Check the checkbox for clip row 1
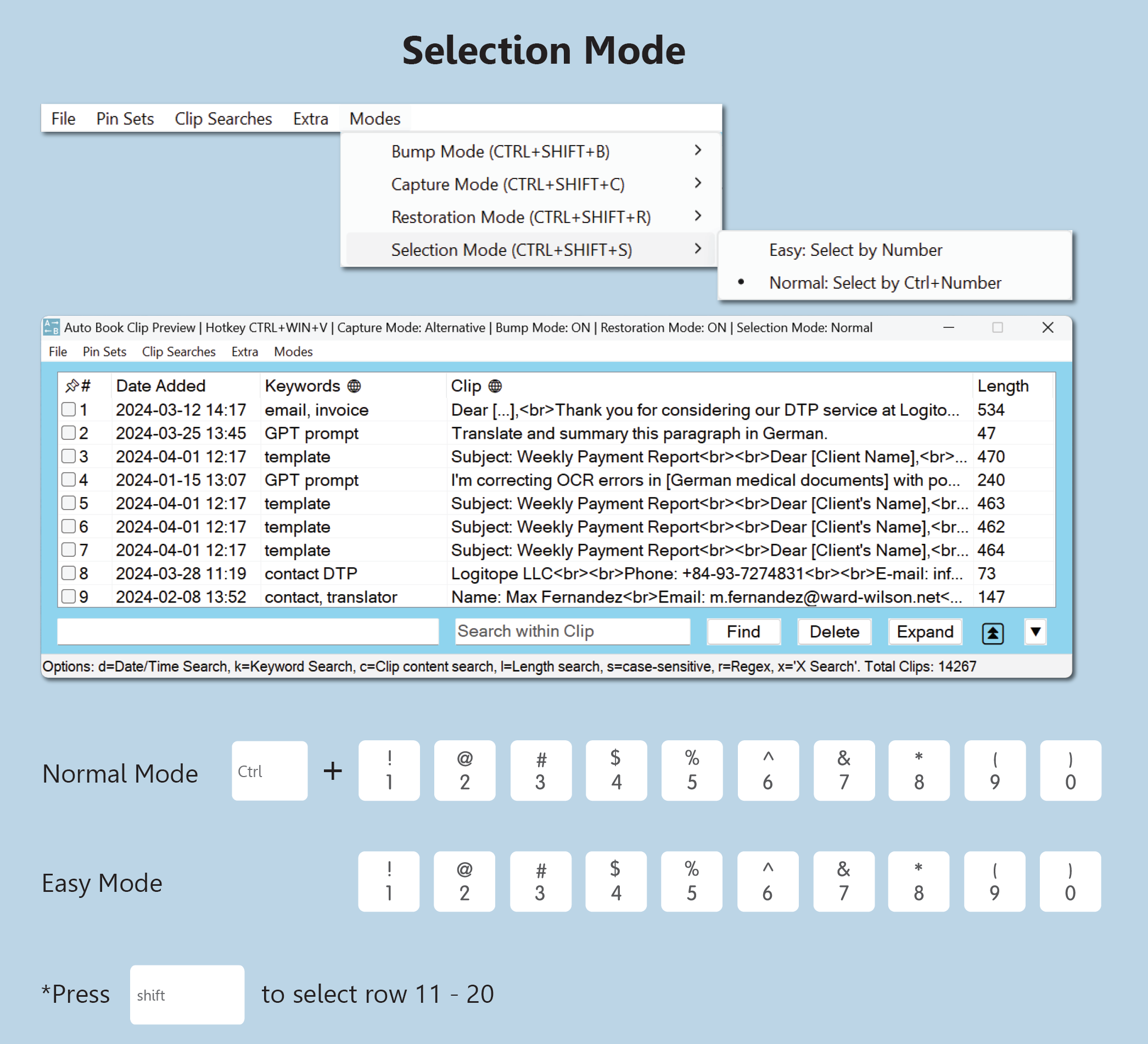The image size is (1148, 1044). 69,410
